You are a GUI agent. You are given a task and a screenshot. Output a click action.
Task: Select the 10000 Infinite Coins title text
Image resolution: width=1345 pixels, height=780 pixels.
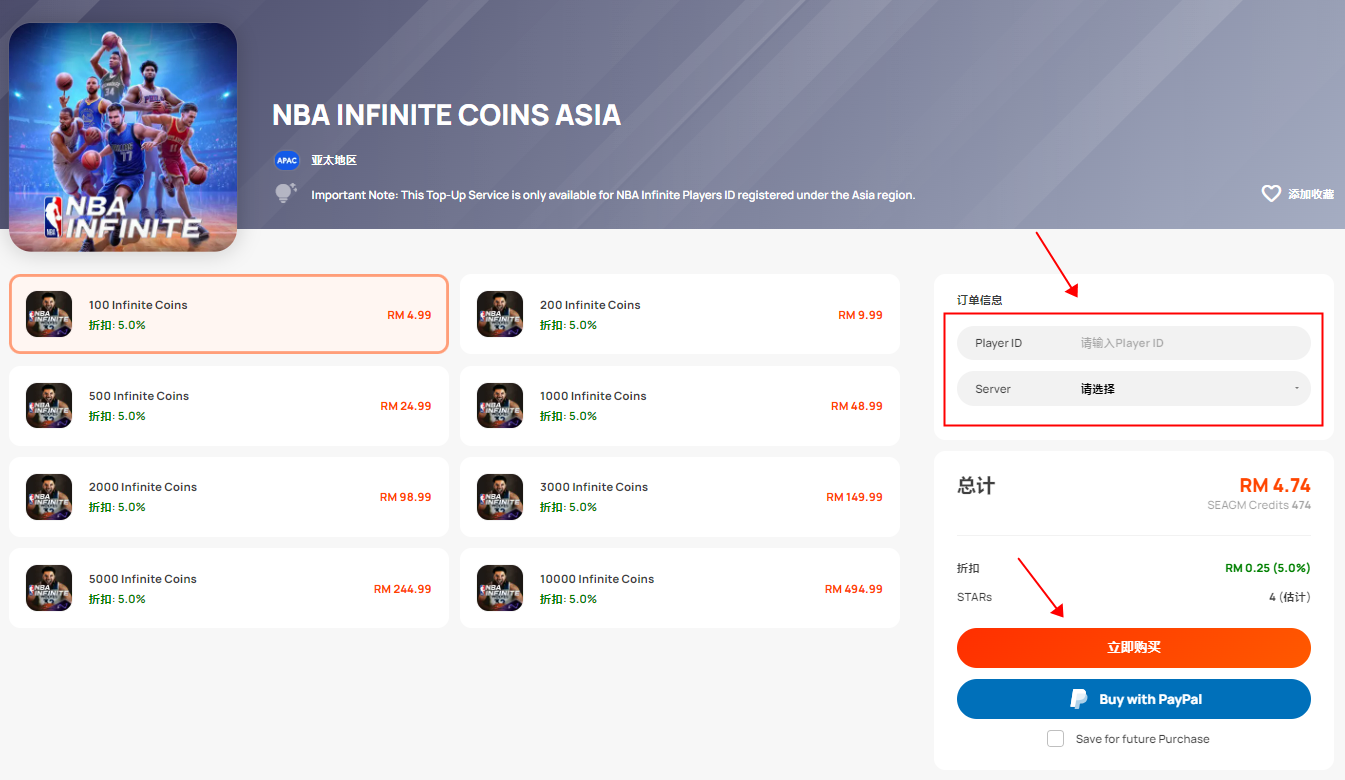[597, 579]
